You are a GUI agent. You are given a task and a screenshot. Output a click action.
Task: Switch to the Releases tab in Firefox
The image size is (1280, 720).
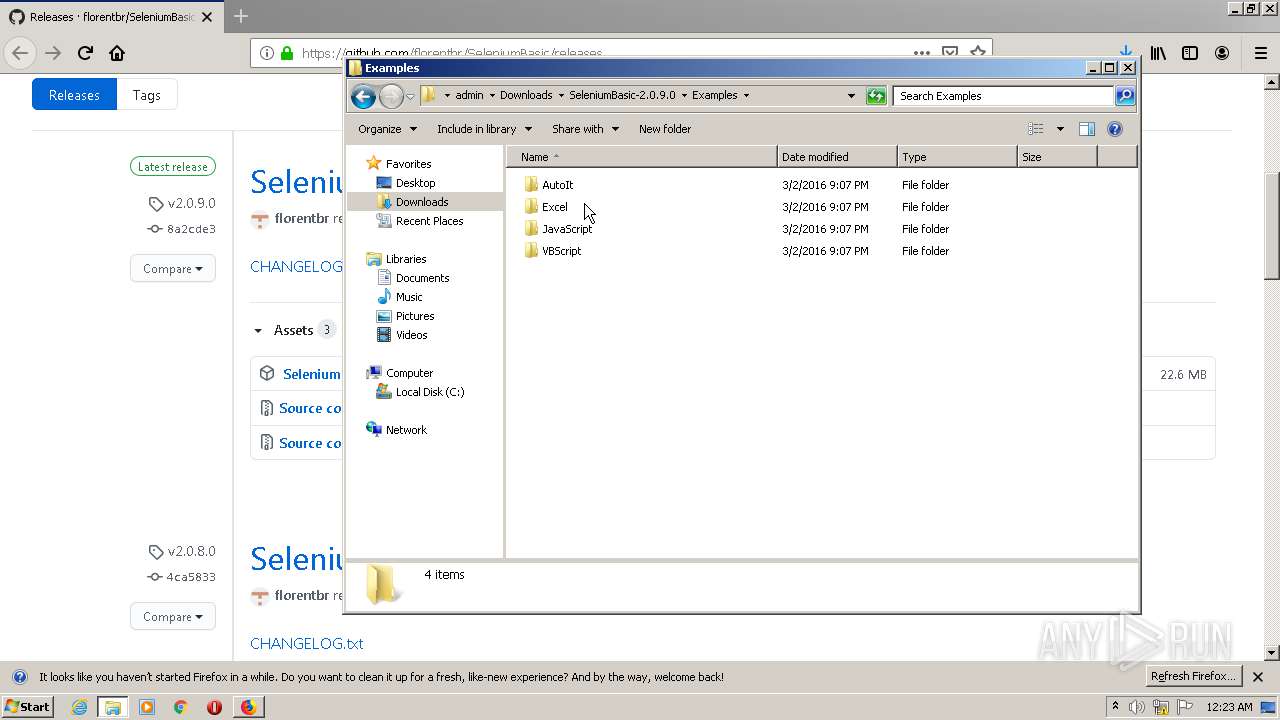point(74,95)
